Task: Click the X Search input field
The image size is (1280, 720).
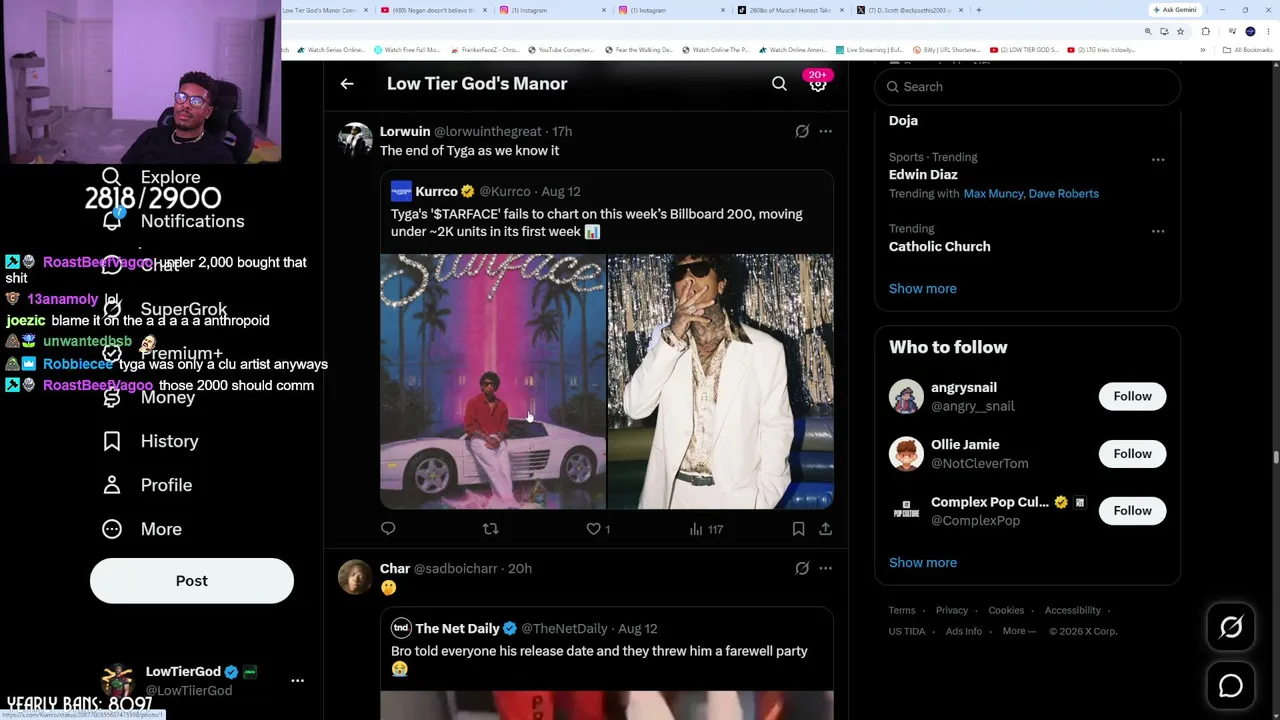Action: (x=1028, y=87)
